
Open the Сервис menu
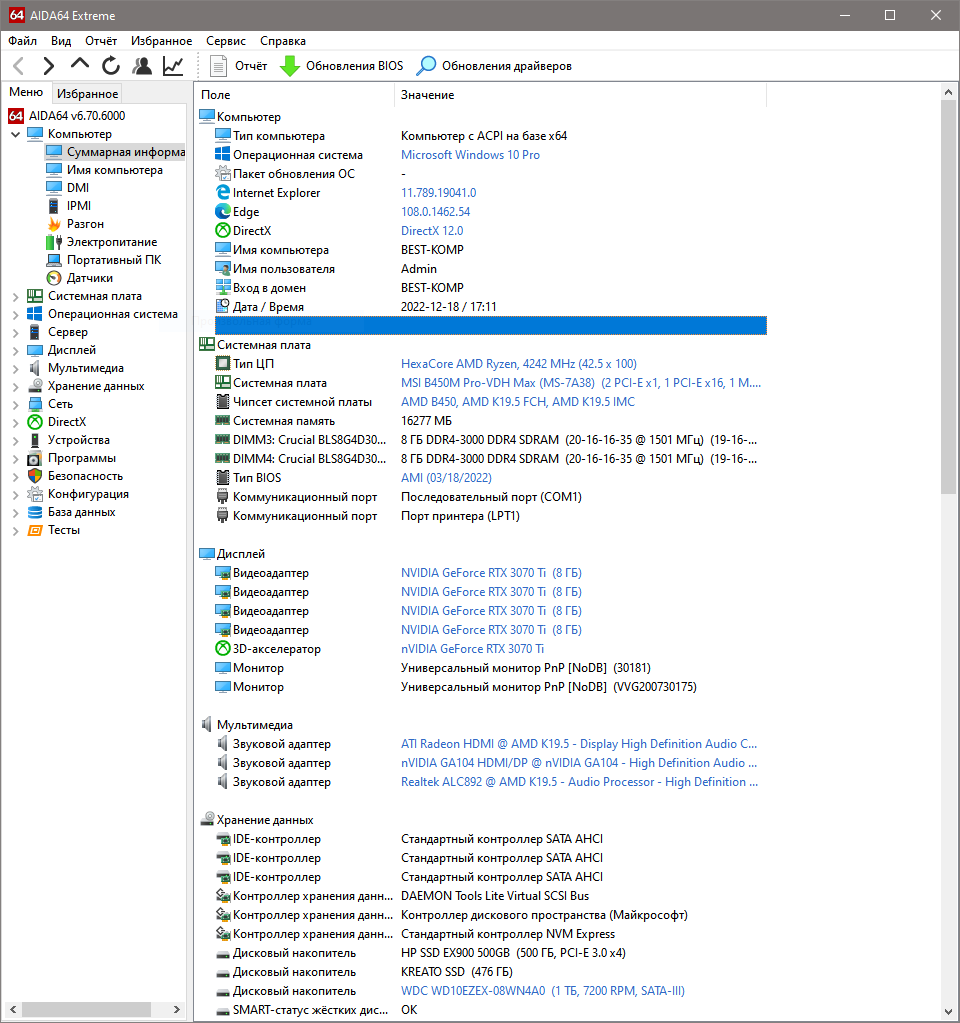click(226, 40)
